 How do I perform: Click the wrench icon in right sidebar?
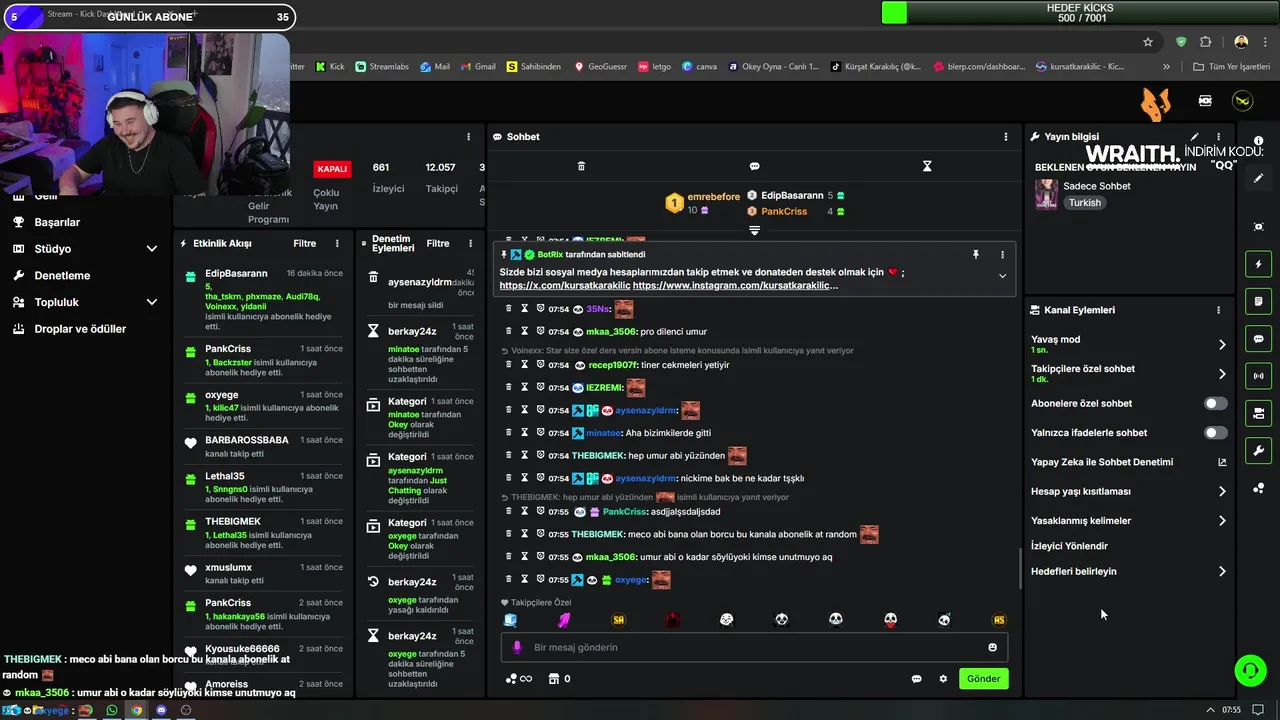pyautogui.click(x=1258, y=450)
